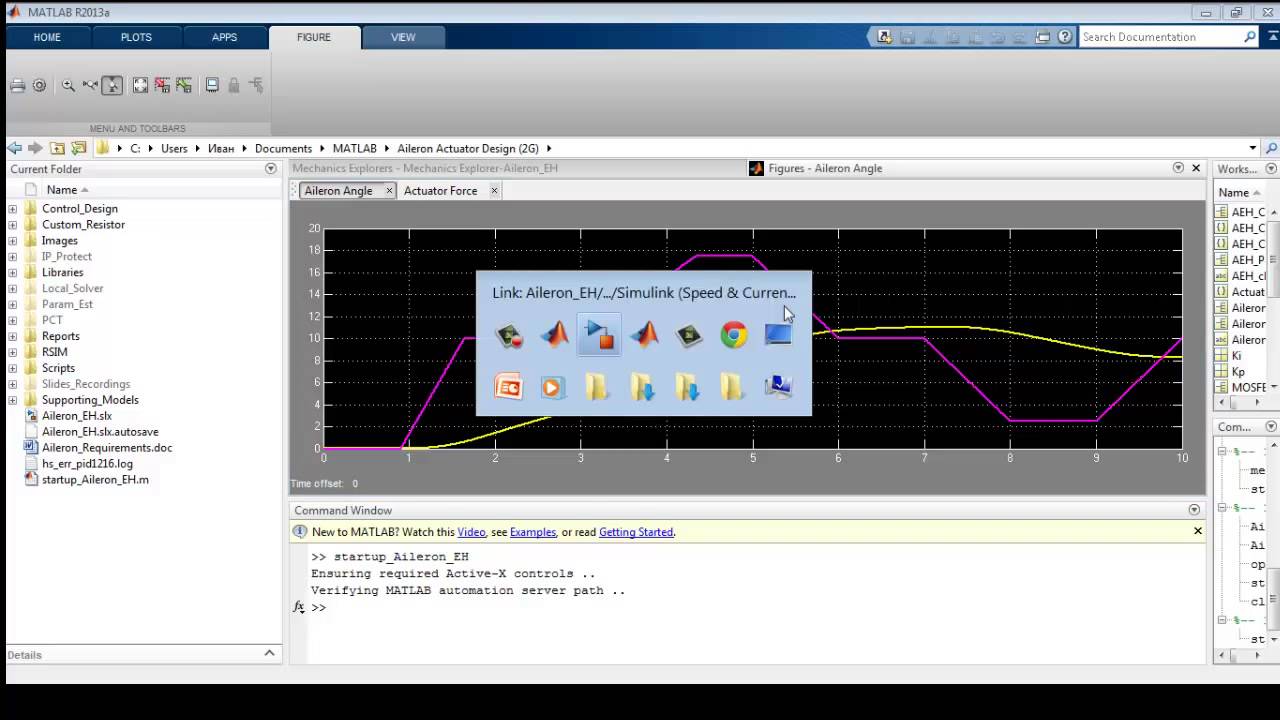Click the fx function browser icon
This screenshot has height=720, width=1280.
pos(298,607)
